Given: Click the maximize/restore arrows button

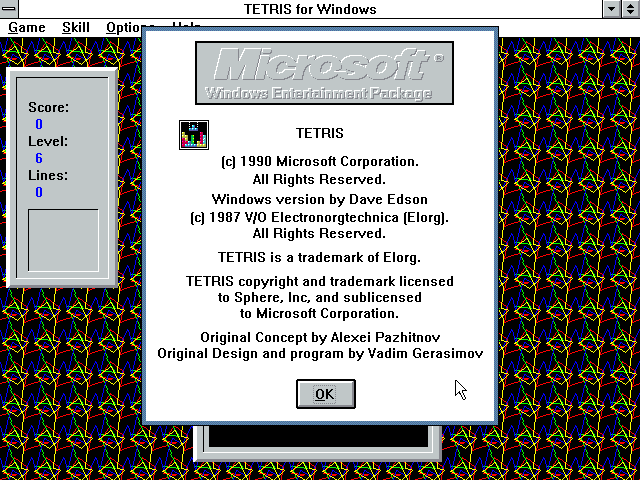Looking at the screenshot, I should 631,9.
